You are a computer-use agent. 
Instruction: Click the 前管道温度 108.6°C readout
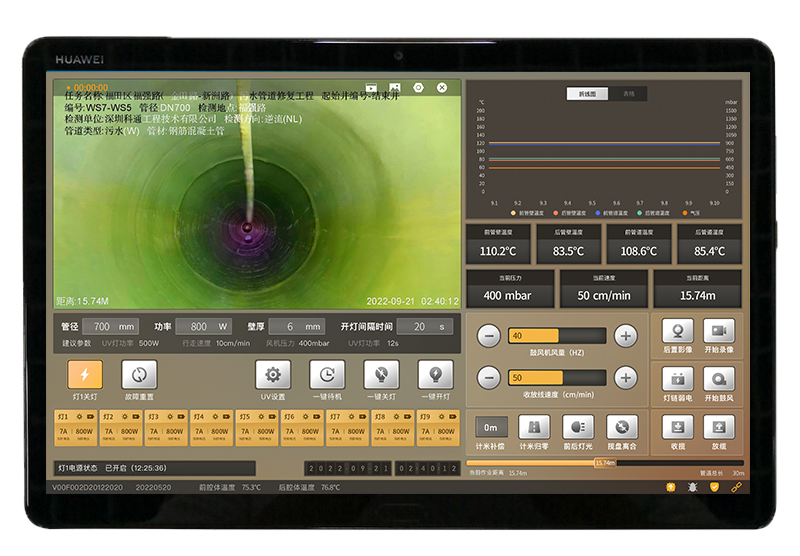[x=639, y=244]
